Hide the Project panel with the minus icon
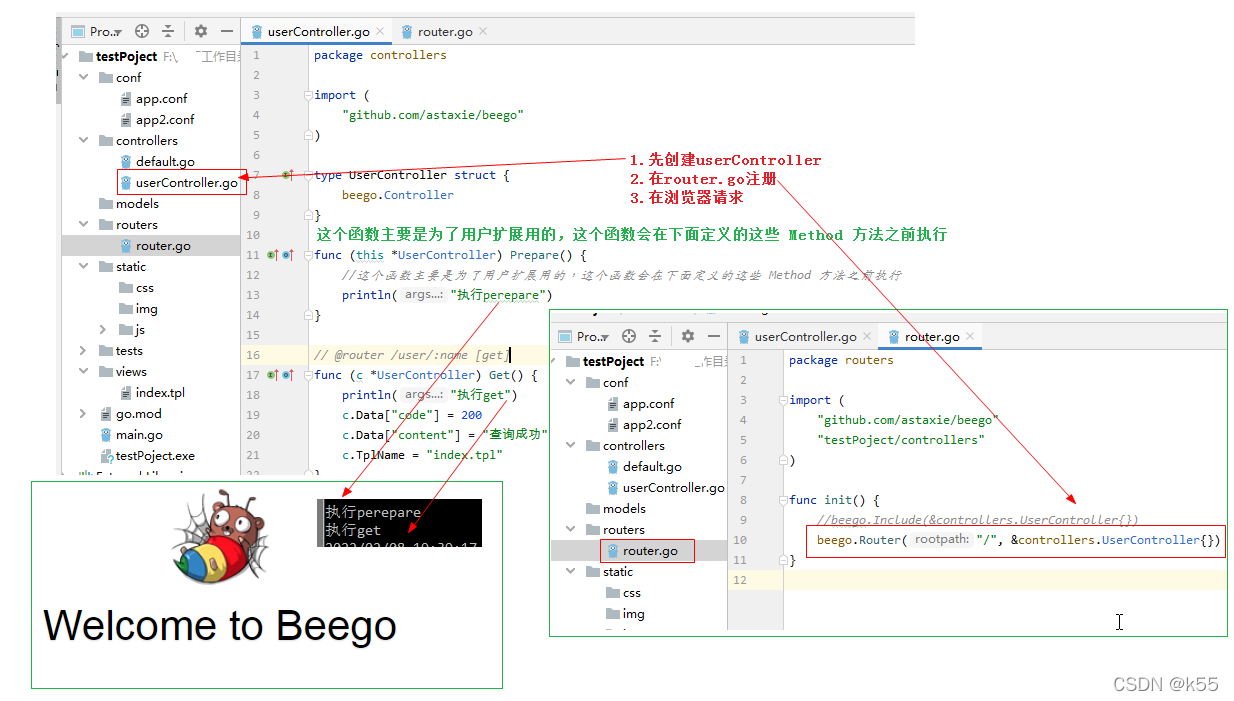Image resolution: width=1234 pixels, height=701 pixels. coord(226,31)
